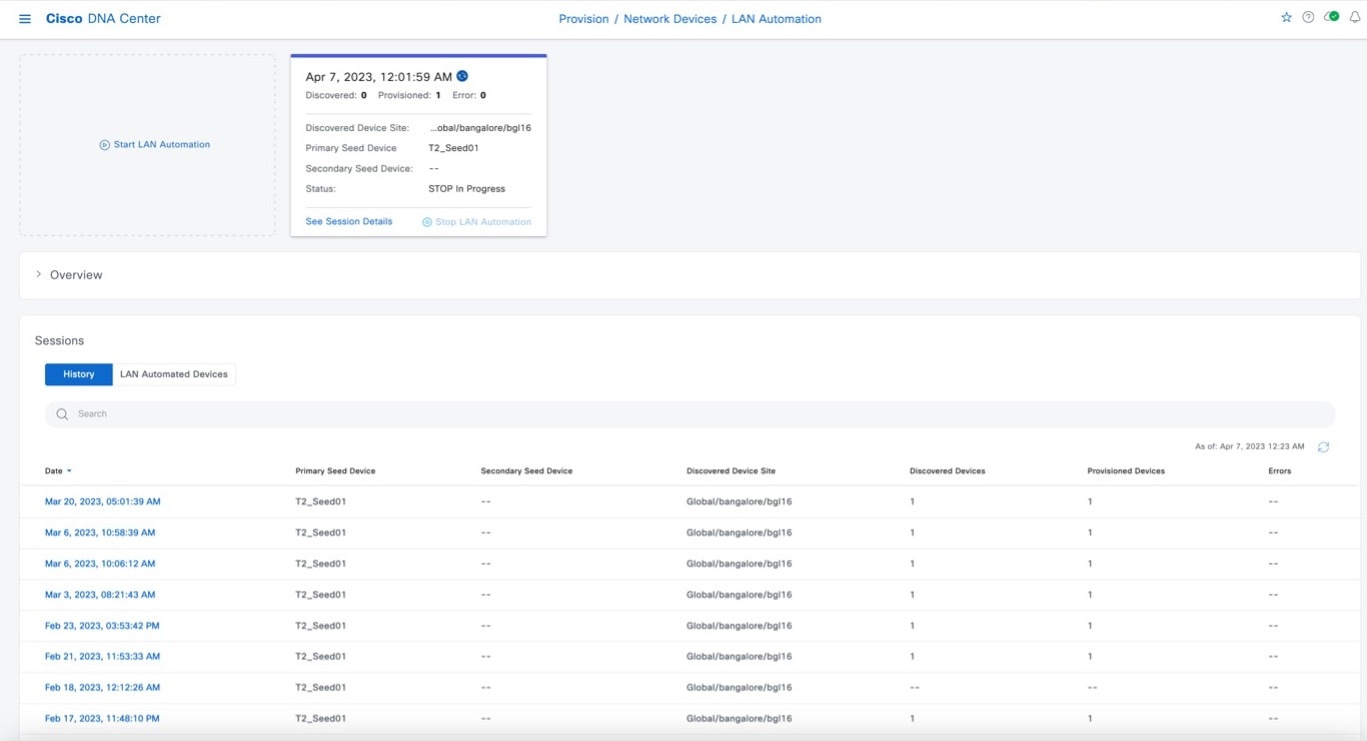Click the stop icon beside Stop LAN Automation
Screen dimensions: 1367x741
[427, 222]
